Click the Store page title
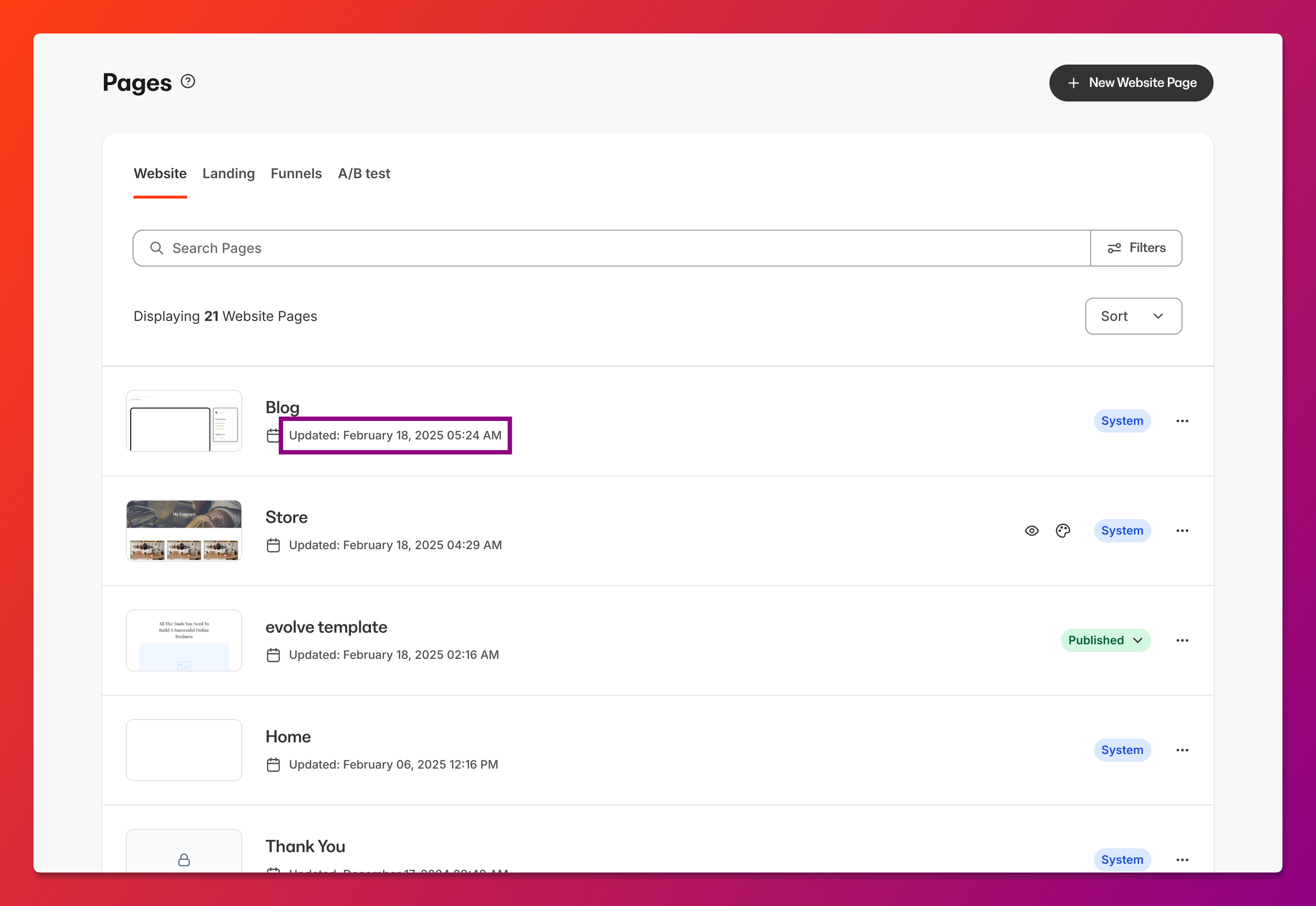This screenshot has height=906, width=1316. pyautogui.click(x=287, y=517)
